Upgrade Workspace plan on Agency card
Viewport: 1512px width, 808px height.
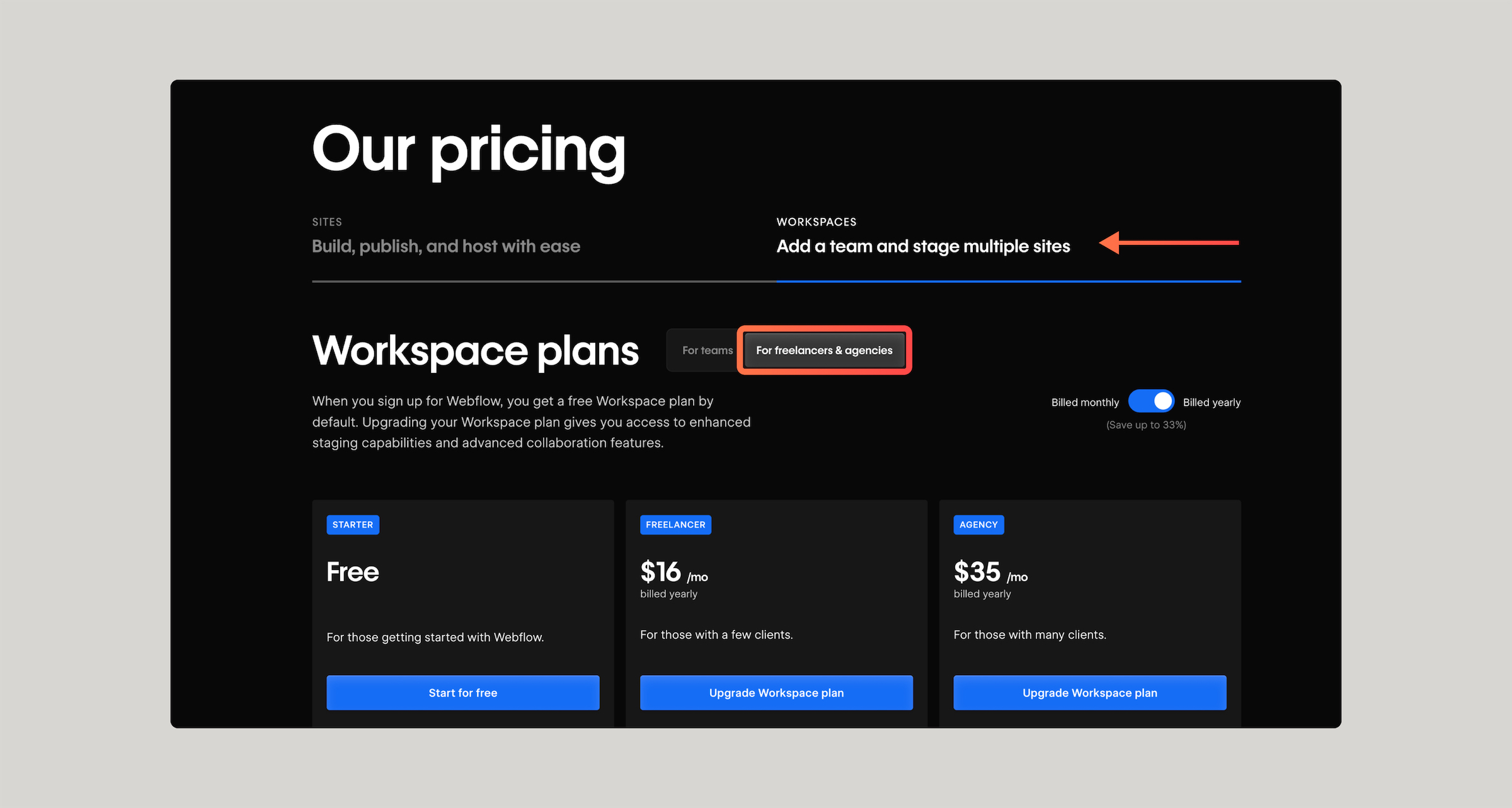pos(1090,693)
